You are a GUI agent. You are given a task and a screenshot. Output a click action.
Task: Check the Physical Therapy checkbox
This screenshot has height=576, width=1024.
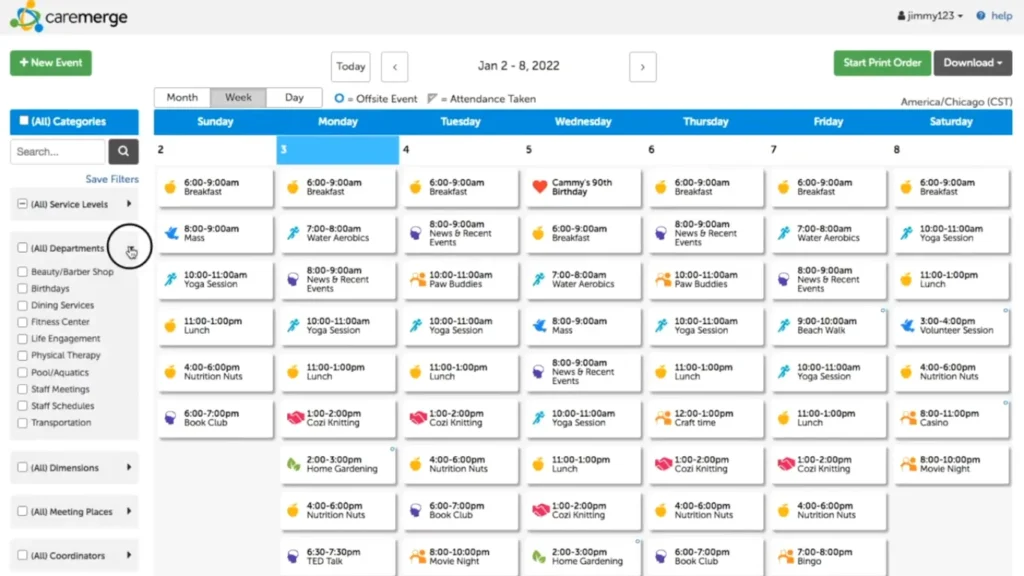click(22, 355)
